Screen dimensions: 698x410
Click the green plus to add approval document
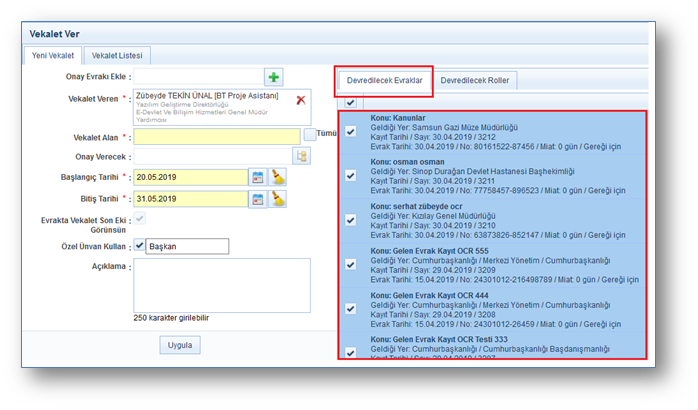[274, 77]
